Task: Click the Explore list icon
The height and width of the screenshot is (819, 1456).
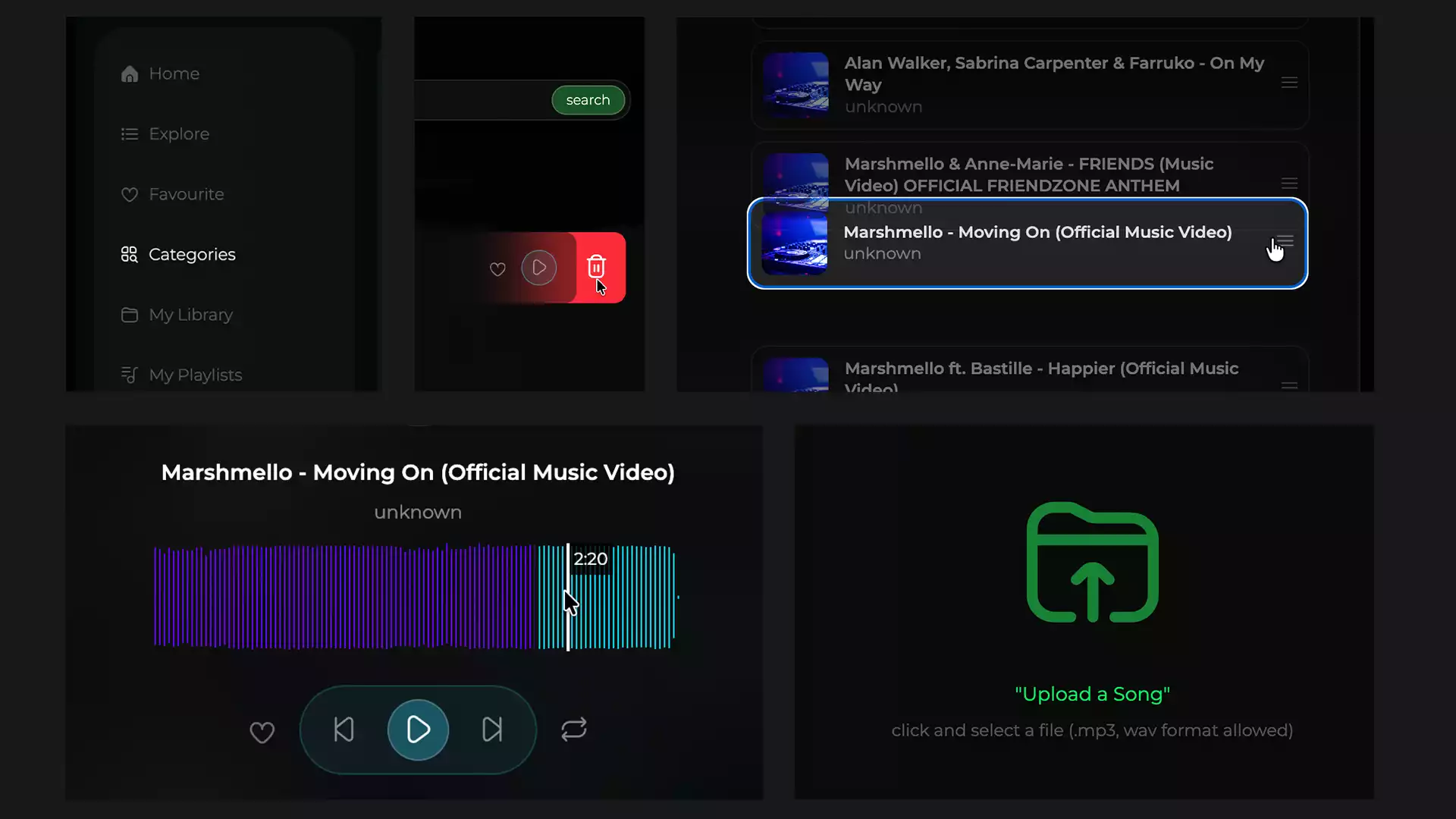Action: [130, 134]
